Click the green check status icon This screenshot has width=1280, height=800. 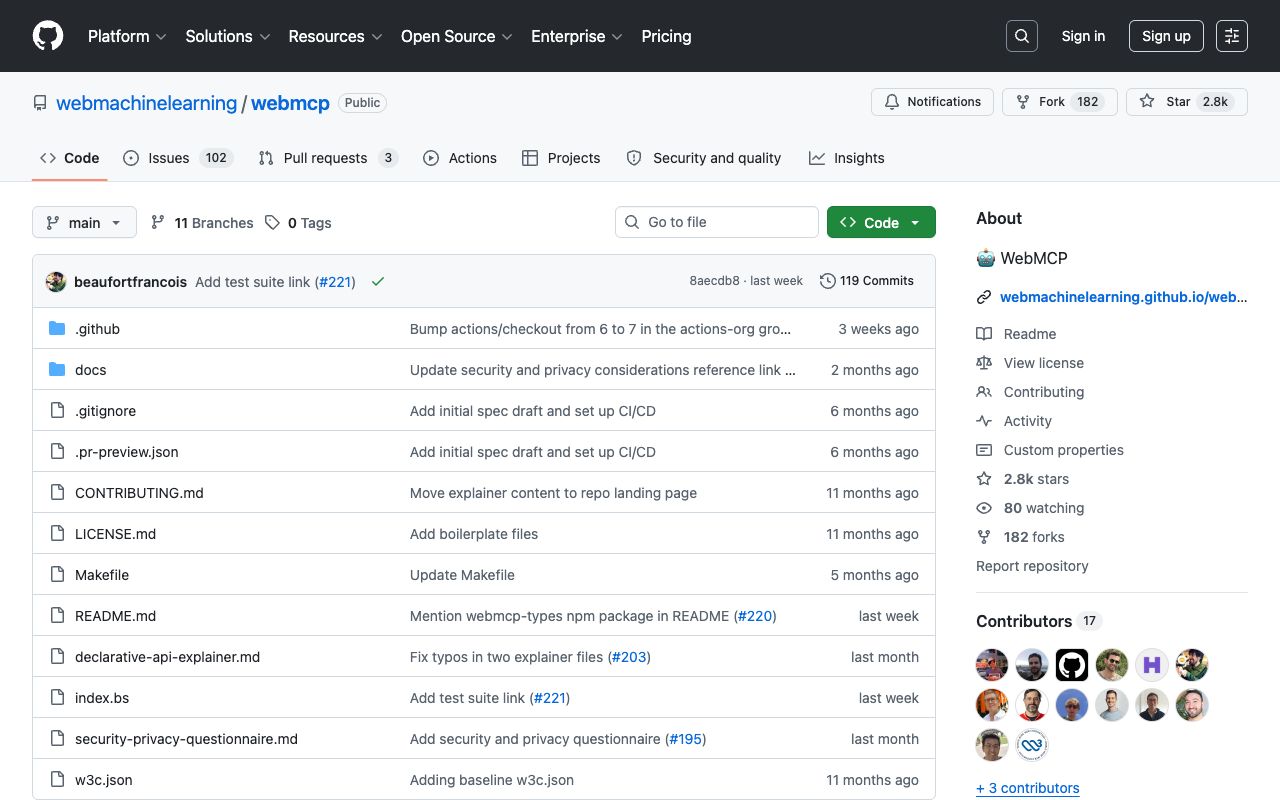click(378, 282)
